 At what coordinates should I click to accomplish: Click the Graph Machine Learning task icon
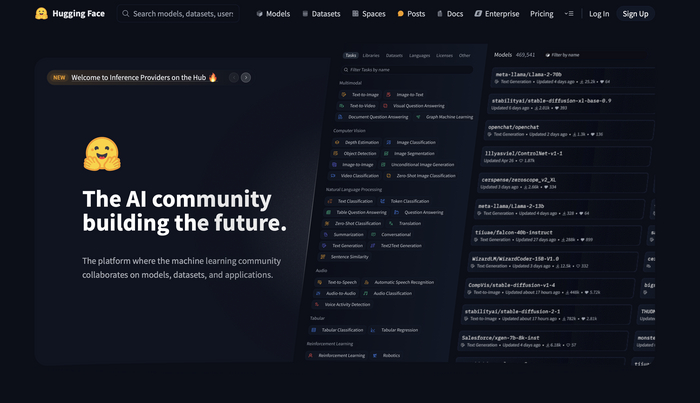(x=418, y=117)
